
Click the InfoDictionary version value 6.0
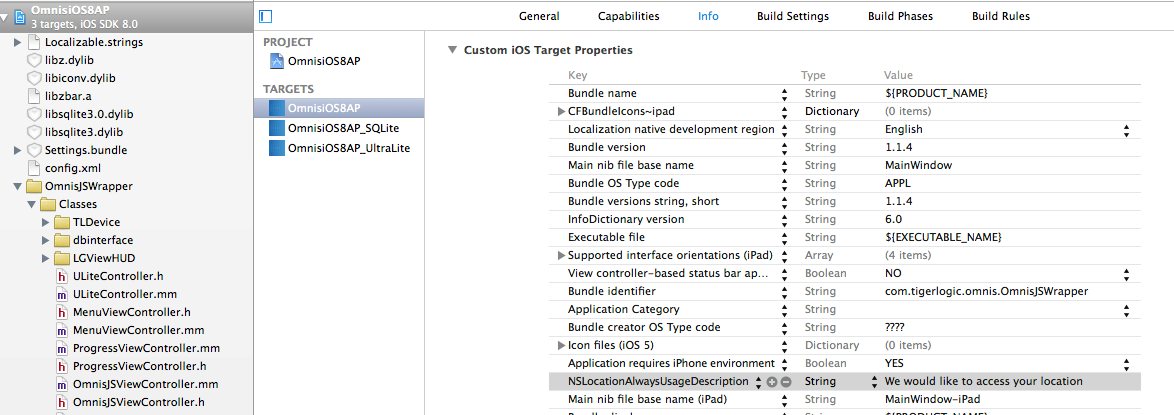893,219
